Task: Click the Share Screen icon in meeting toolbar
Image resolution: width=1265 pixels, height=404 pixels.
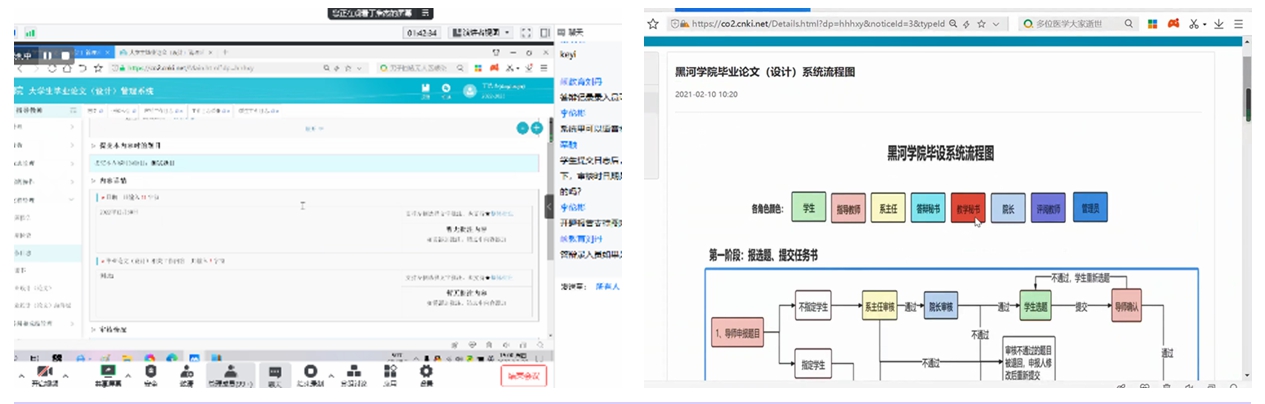Action: point(108,371)
